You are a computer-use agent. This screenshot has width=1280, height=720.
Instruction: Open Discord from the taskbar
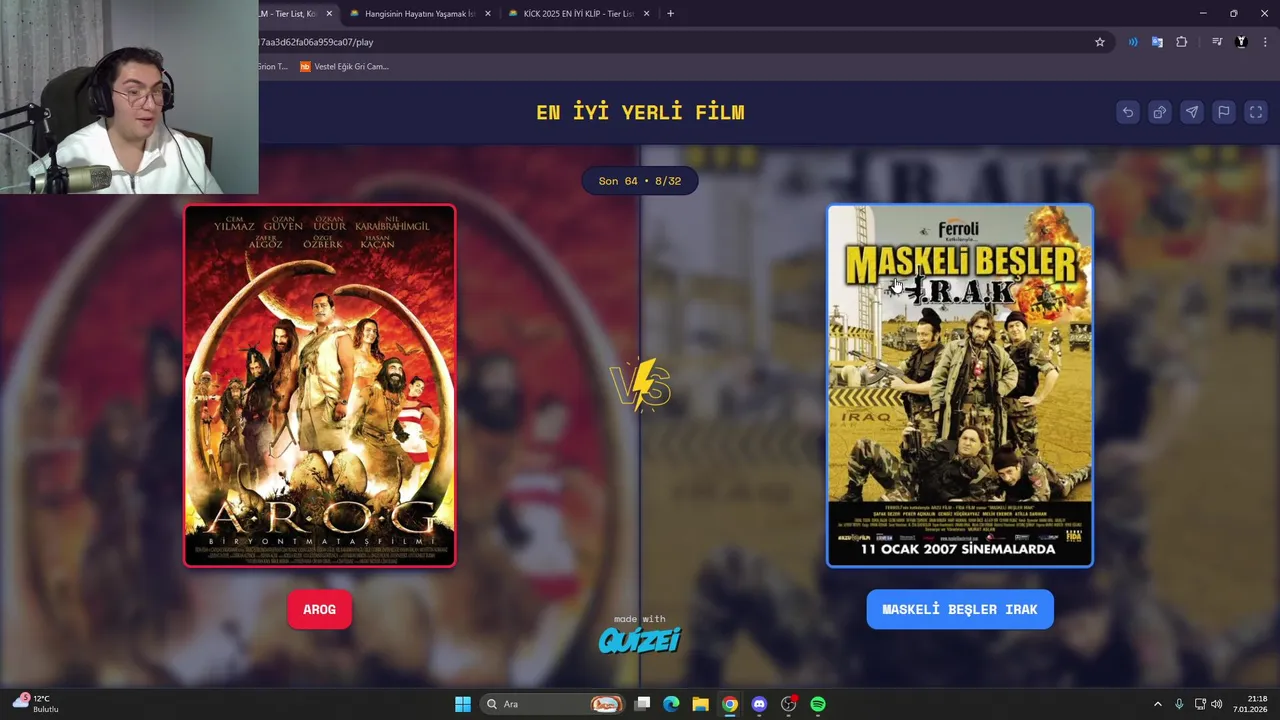759,704
